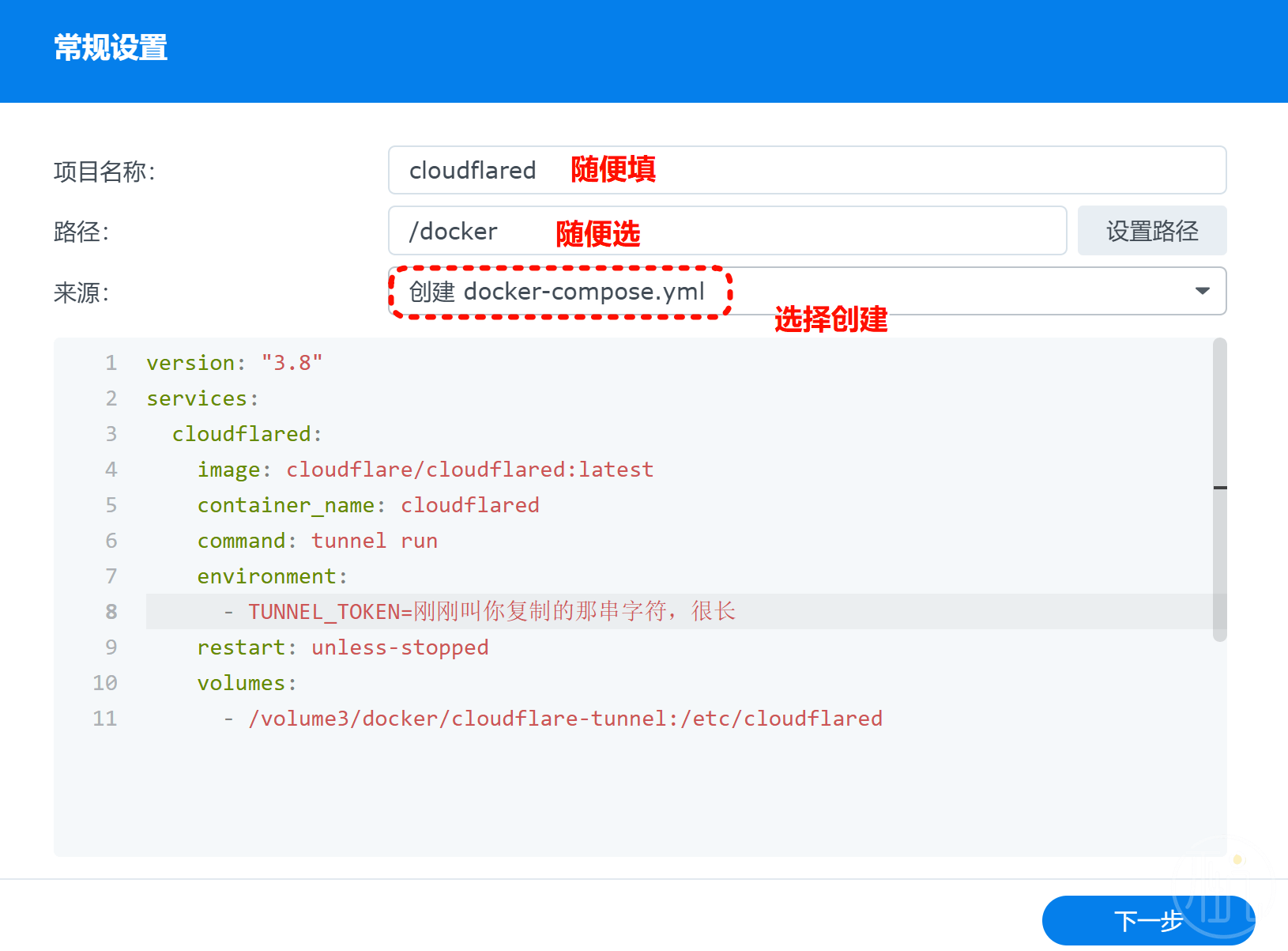Click the empty area below the last code line
The image size is (1288, 951).
pos(632,798)
